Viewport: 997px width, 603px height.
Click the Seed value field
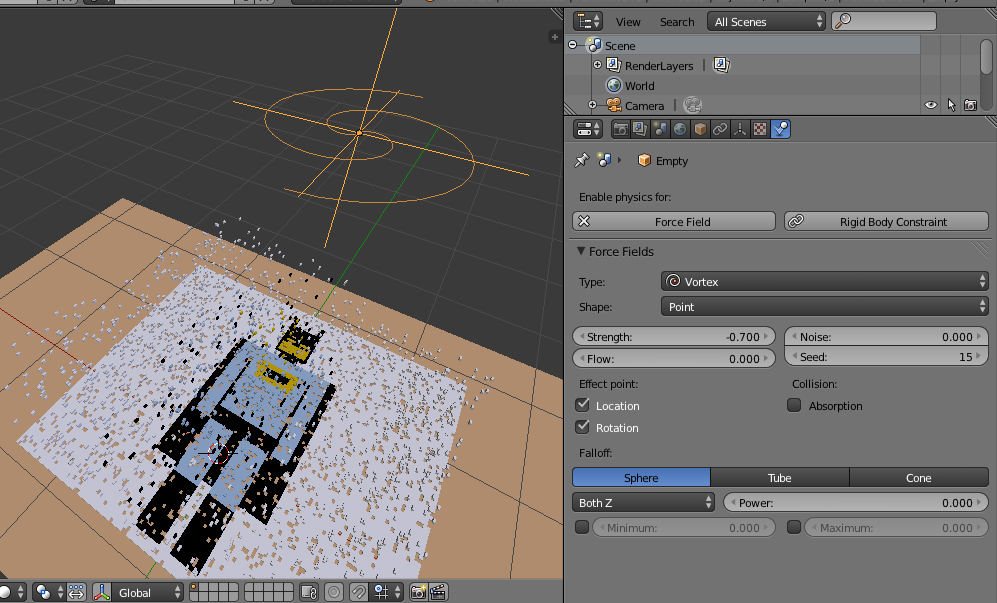[x=886, y=357]
